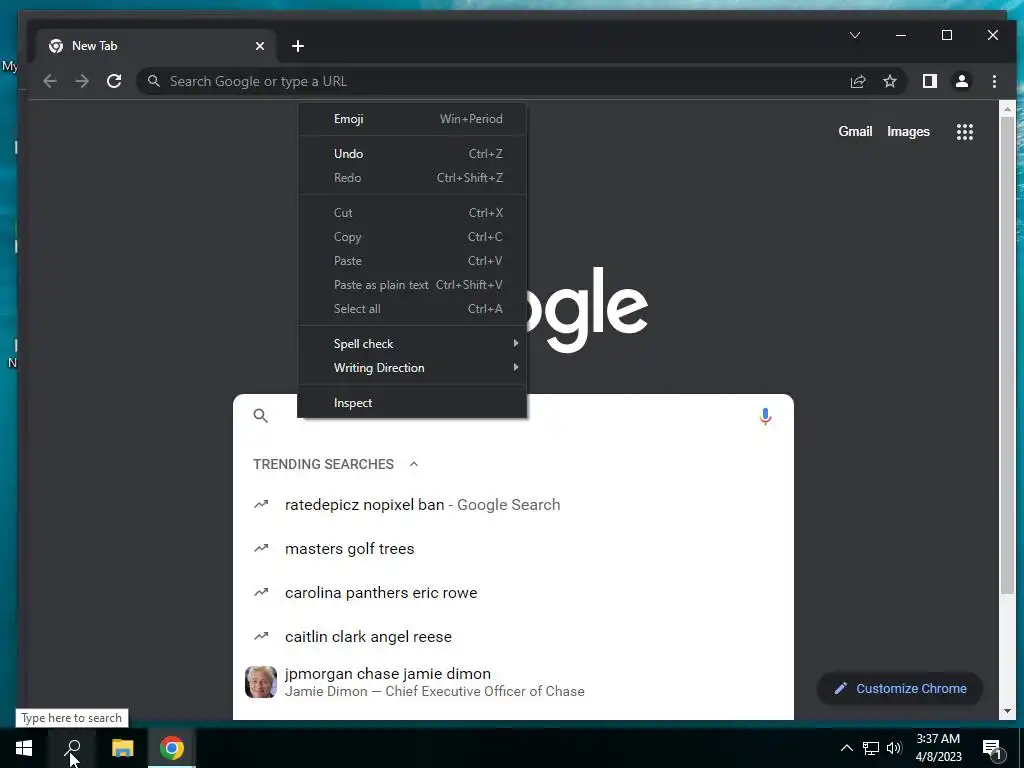Open the tab search dropdown chevron
The height and width of the screenshot is (768, 1024).
855,35
